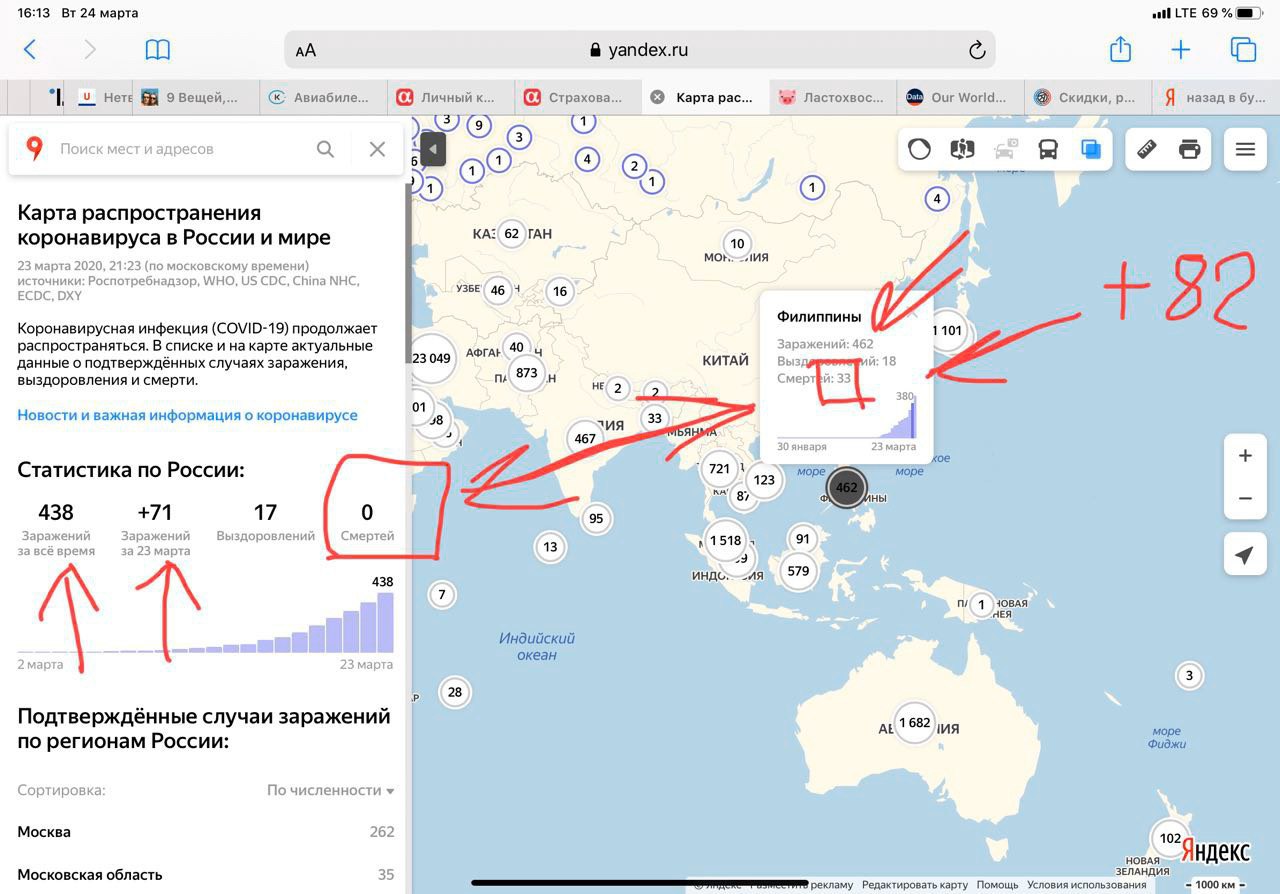1280x894 pixels.
Task: Focus the 'Поиск мест и адресов' field
Action: coord(180,149)
